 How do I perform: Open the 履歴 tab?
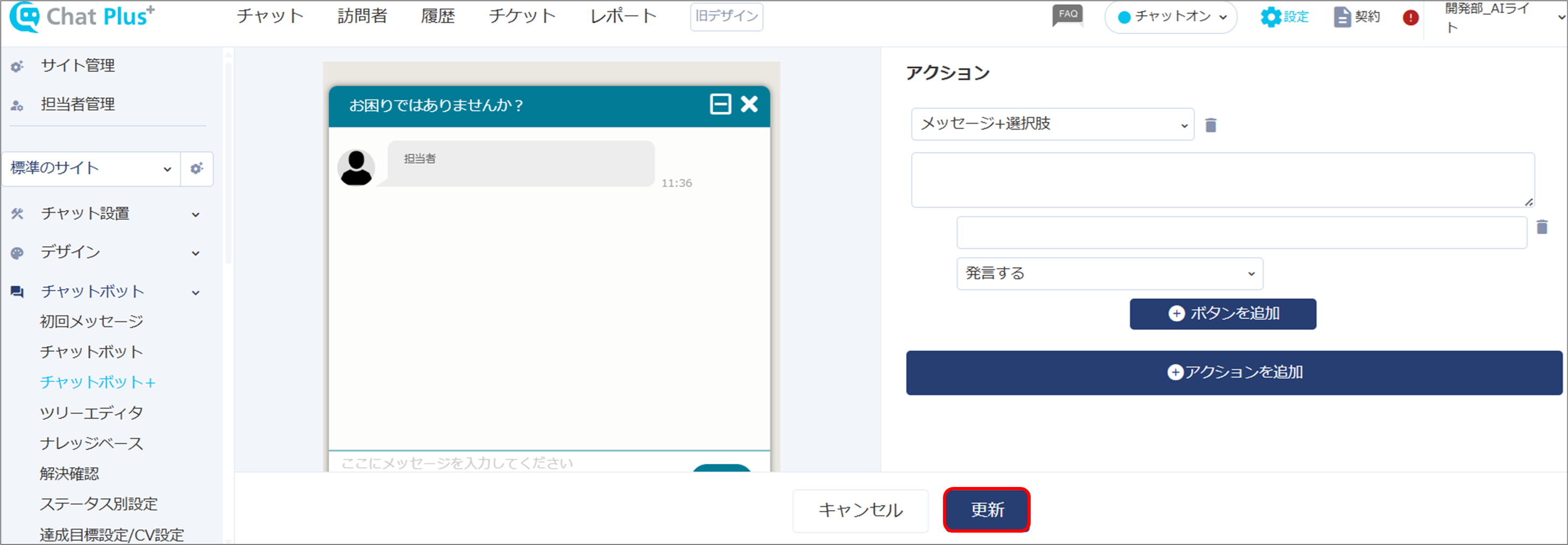[x=438, y=16]
